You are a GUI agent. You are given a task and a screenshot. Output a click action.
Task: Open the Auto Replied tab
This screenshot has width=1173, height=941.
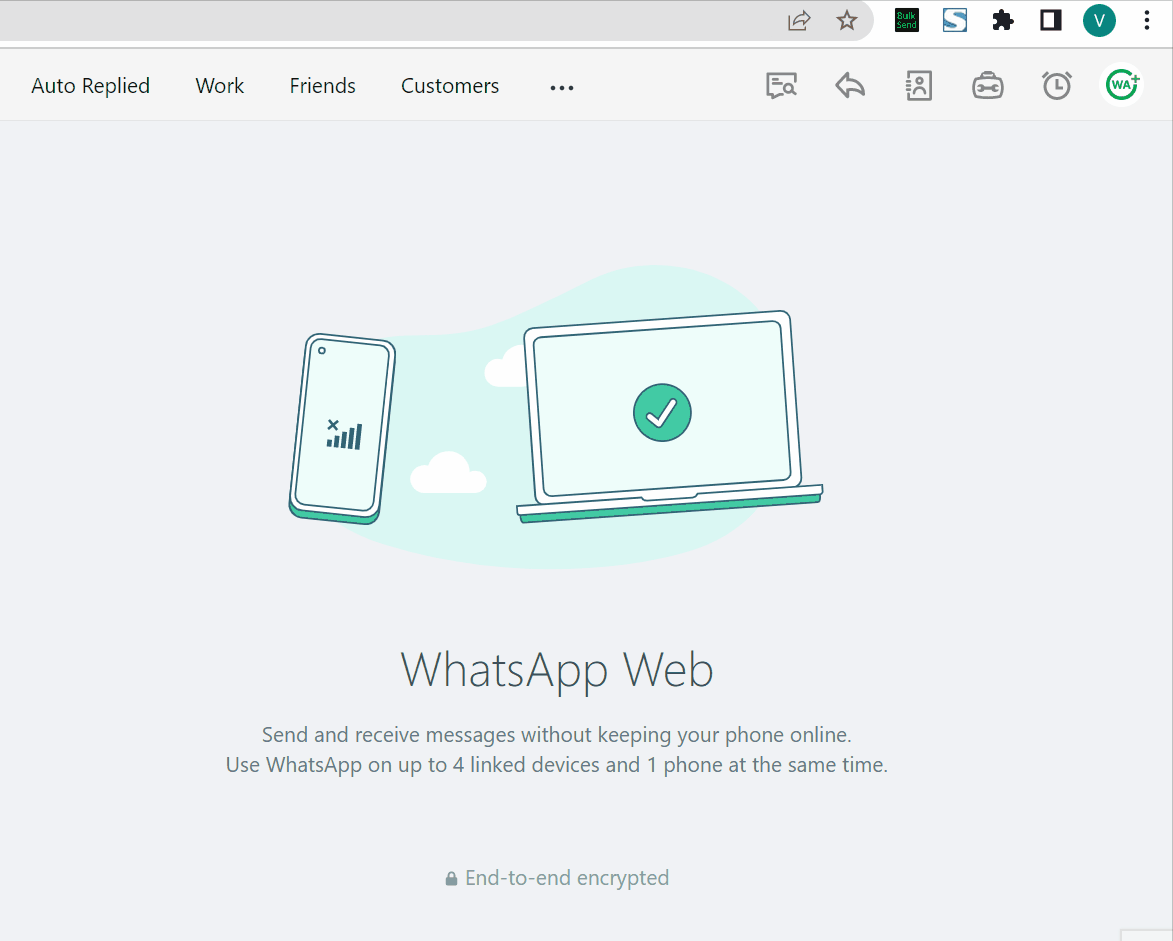point(90,86)
